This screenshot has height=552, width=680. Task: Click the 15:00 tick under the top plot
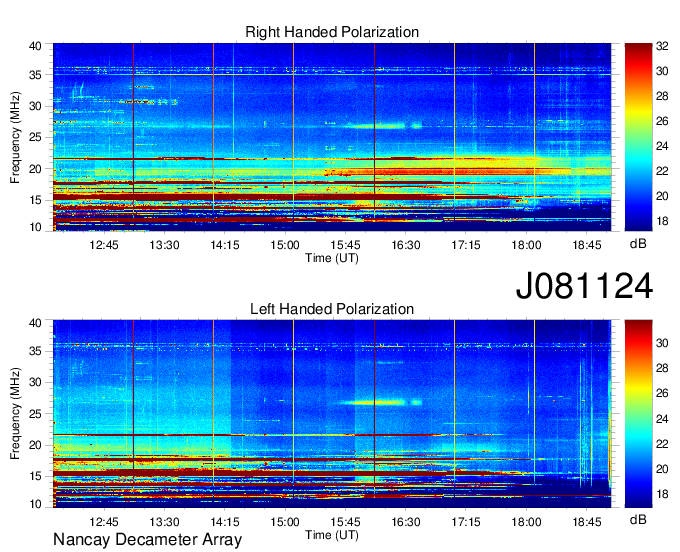pos(285,245)
